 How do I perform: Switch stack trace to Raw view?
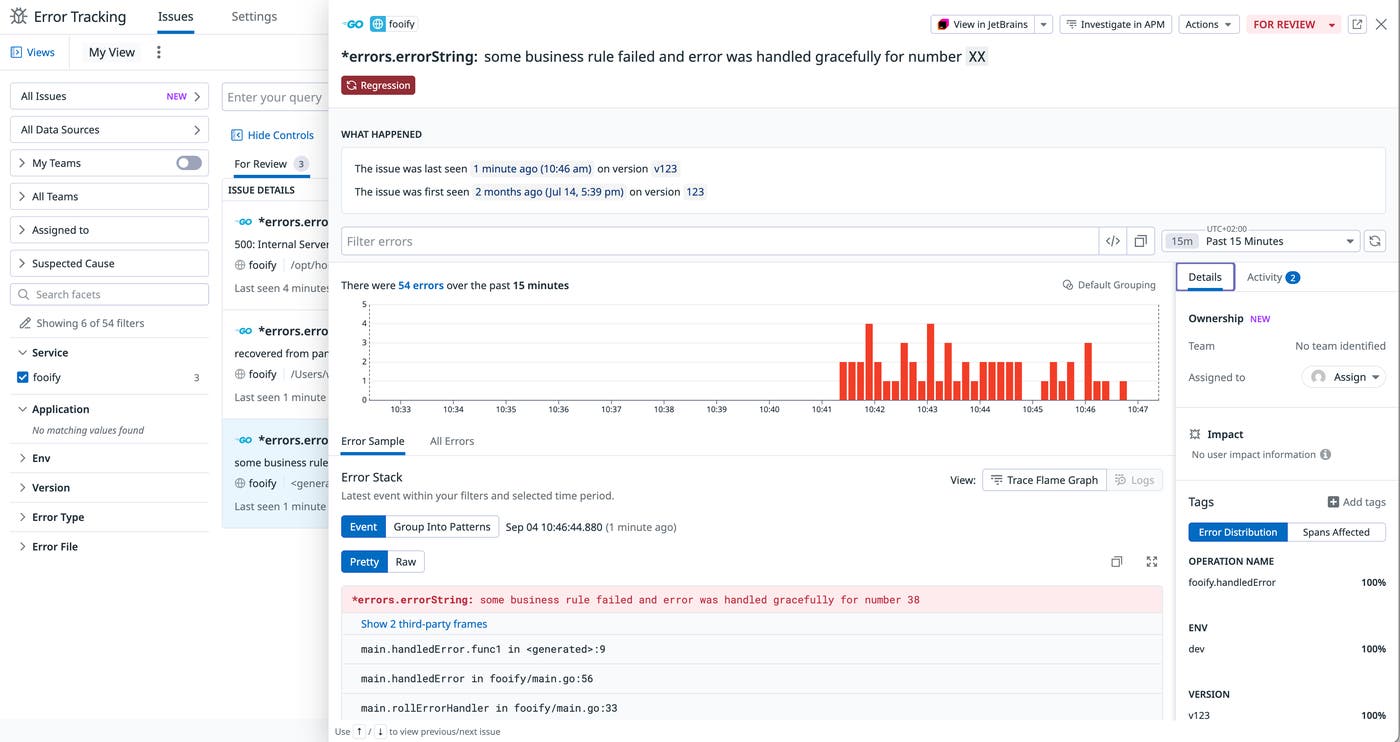tap(405, 561)
